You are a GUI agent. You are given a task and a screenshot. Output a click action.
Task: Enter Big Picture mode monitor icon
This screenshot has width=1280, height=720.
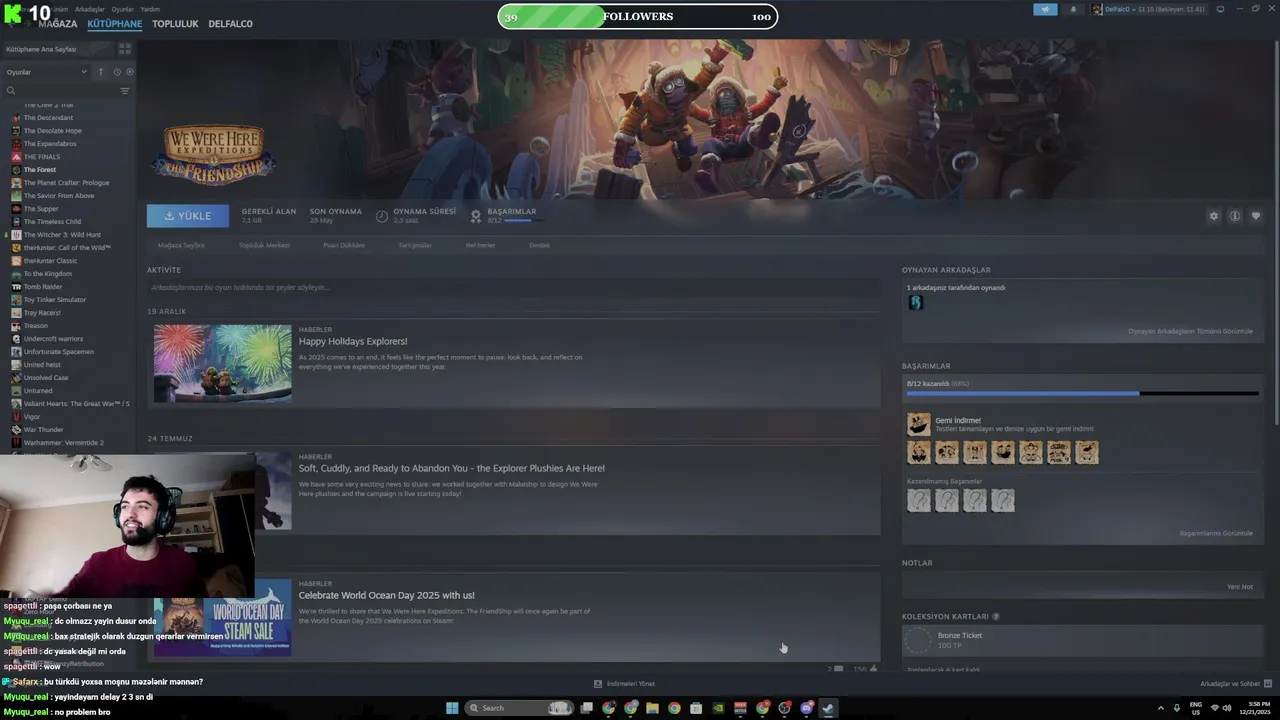pos(1220,9)
